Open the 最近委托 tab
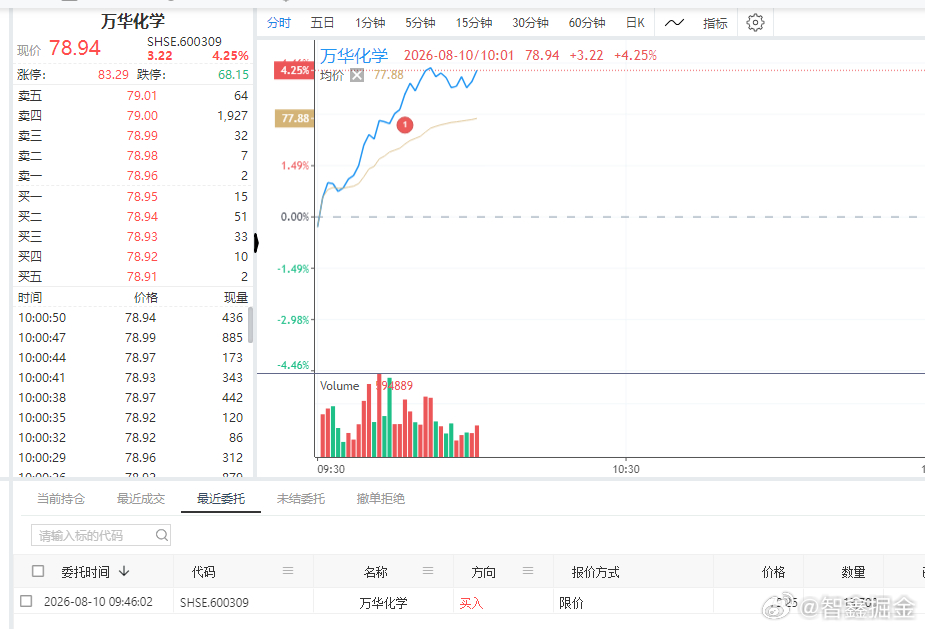This screenshot has width=925, height=629. coord(221,499)
